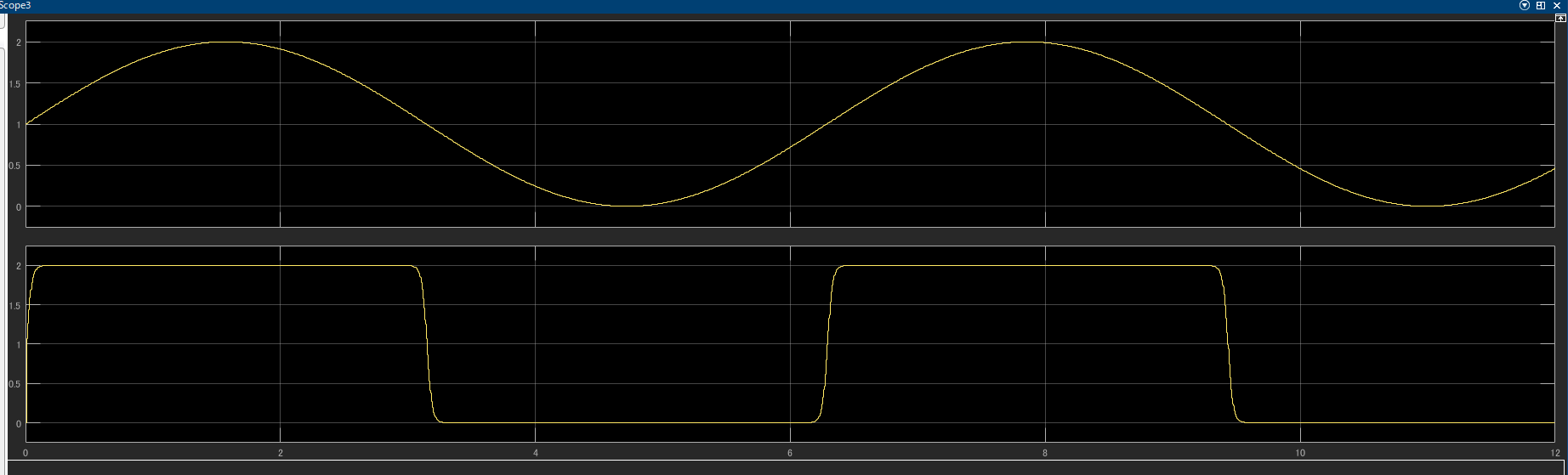Click the maximize axes icon above the plot
This screenshot has height=475, width=1568.
tap(1560, 18)
